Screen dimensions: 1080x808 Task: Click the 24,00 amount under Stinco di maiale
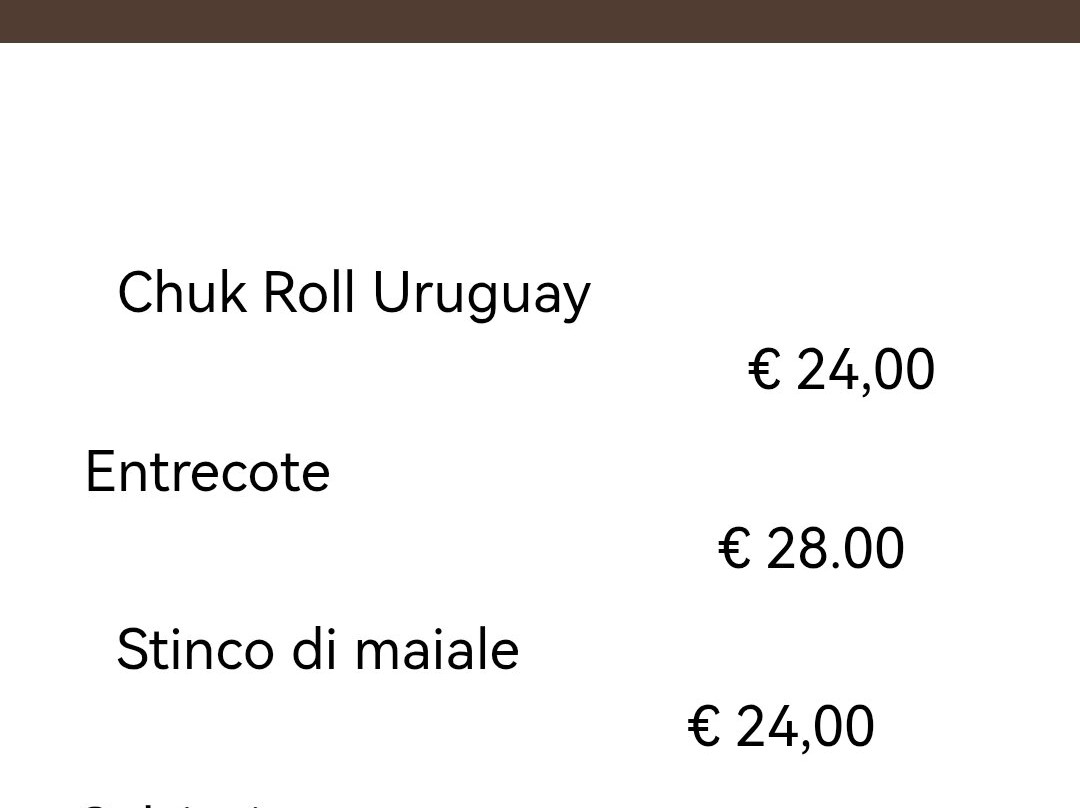click(806, 727)
